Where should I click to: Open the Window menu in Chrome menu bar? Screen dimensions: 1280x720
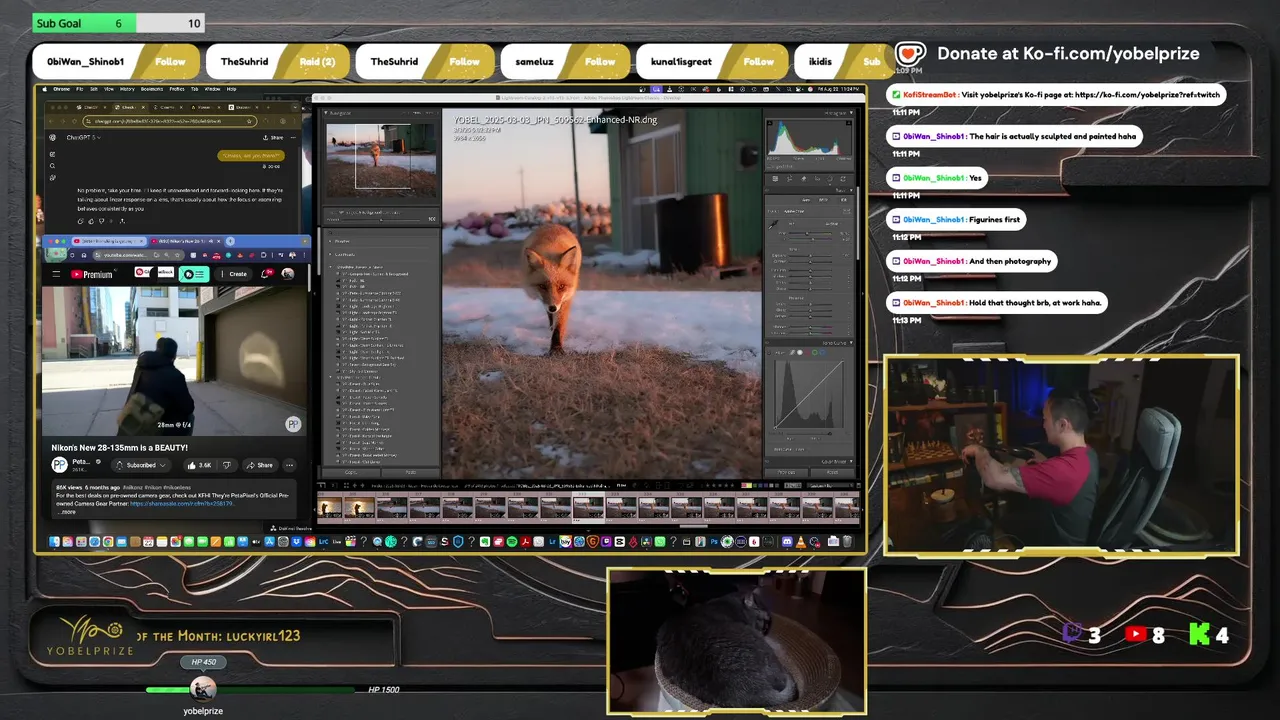212,89
